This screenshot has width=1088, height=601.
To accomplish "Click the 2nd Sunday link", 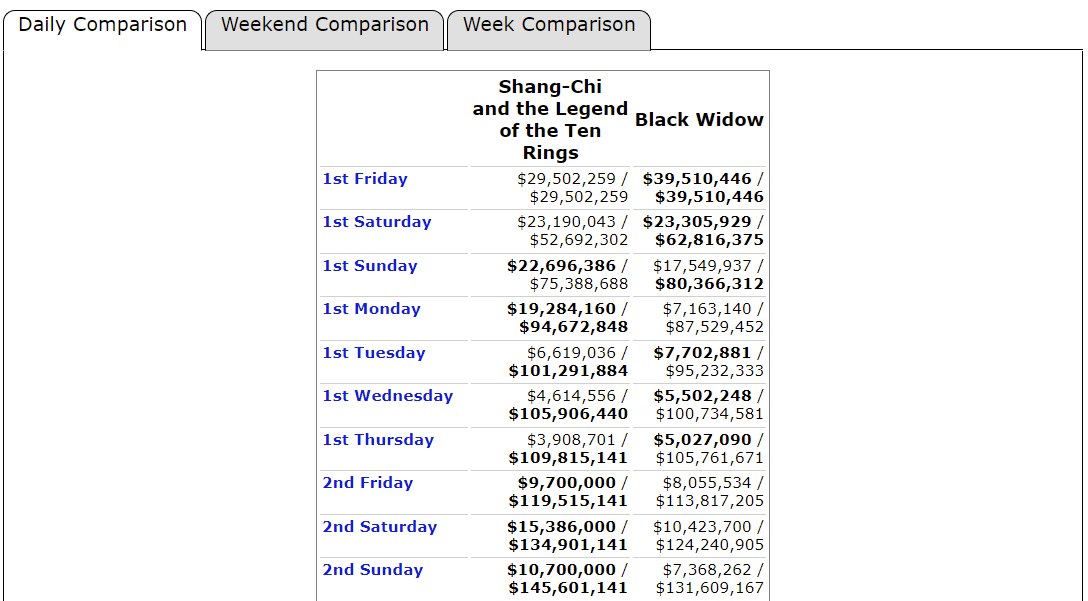I will (372, 570).
